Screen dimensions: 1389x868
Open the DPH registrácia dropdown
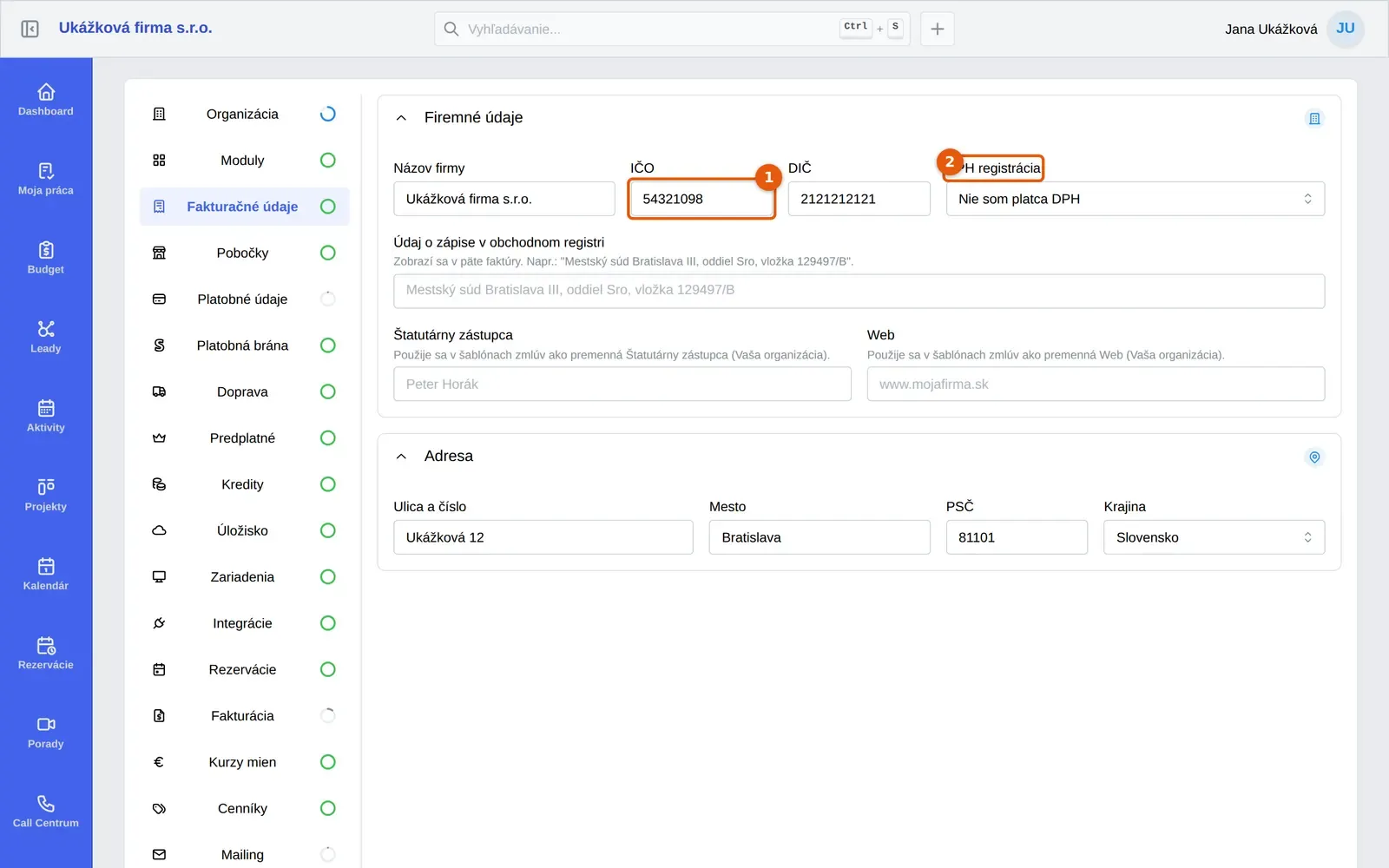coord(1135,199)
